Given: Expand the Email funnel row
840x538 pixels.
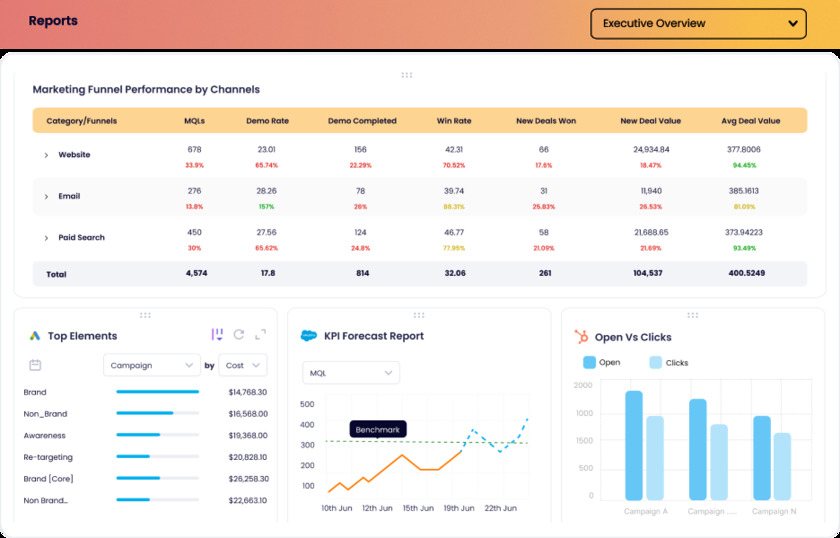Looking at the screenshot, I should pos(46,197).
